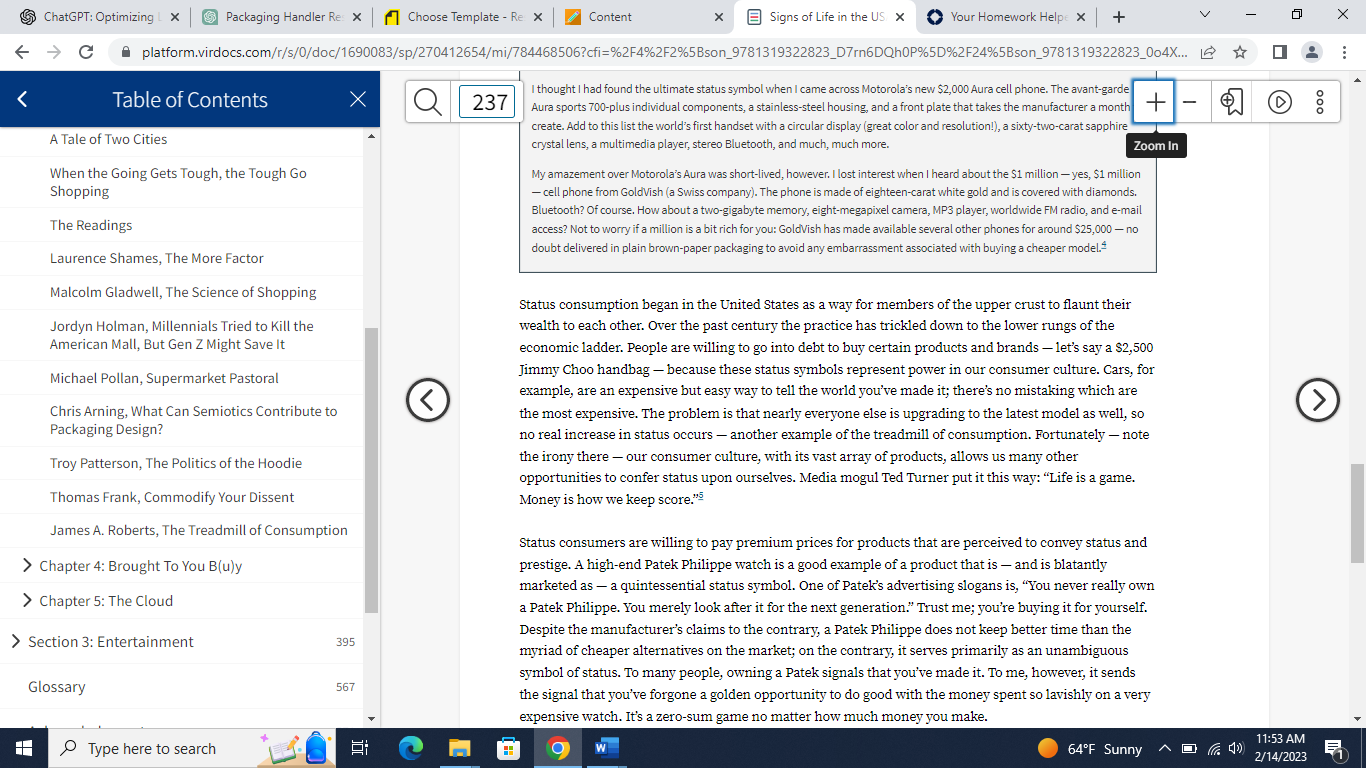
Task: Go to the previous page arrow
Action: click(x=427, y=400)
